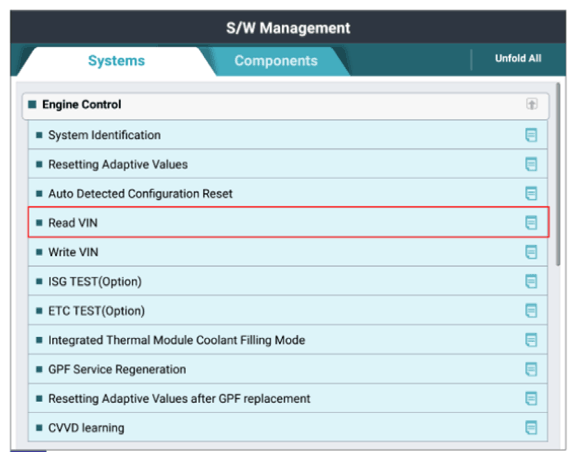This screenshot has width=577, height=461.
Task: Select the Read VIN function
Action: coord(288,223)
